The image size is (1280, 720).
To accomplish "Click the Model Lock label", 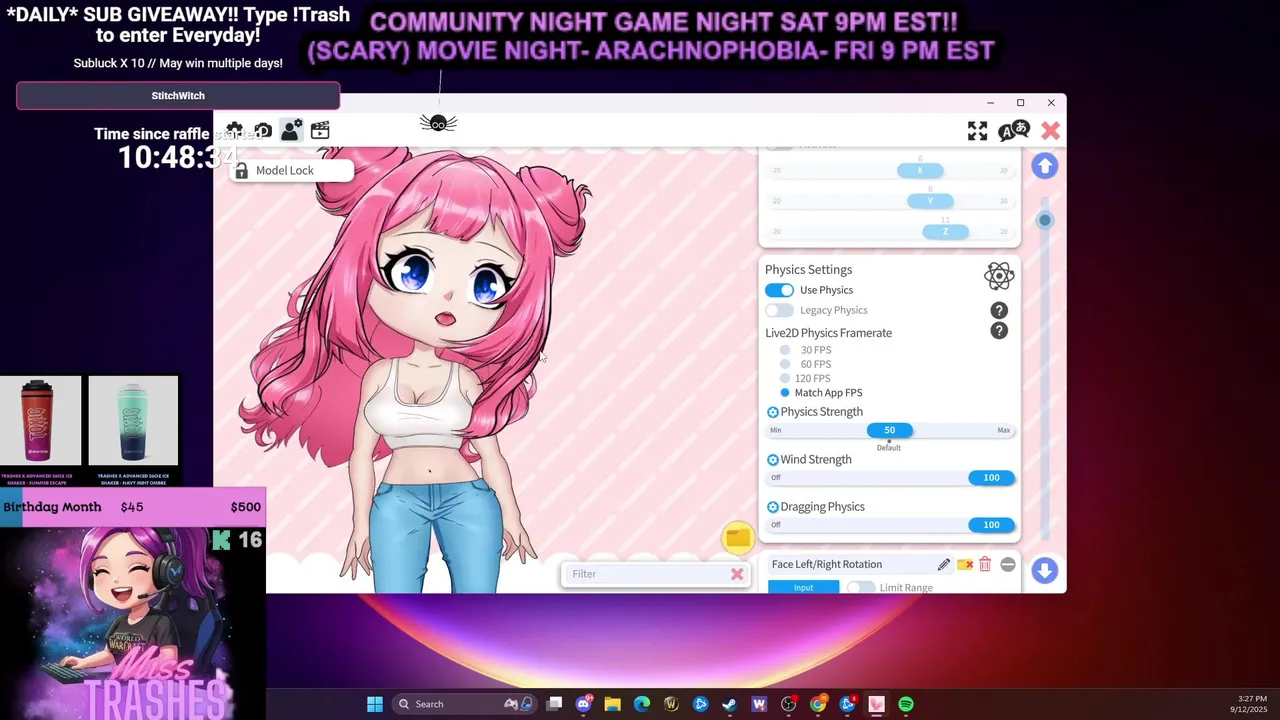I will coord(285,171).
